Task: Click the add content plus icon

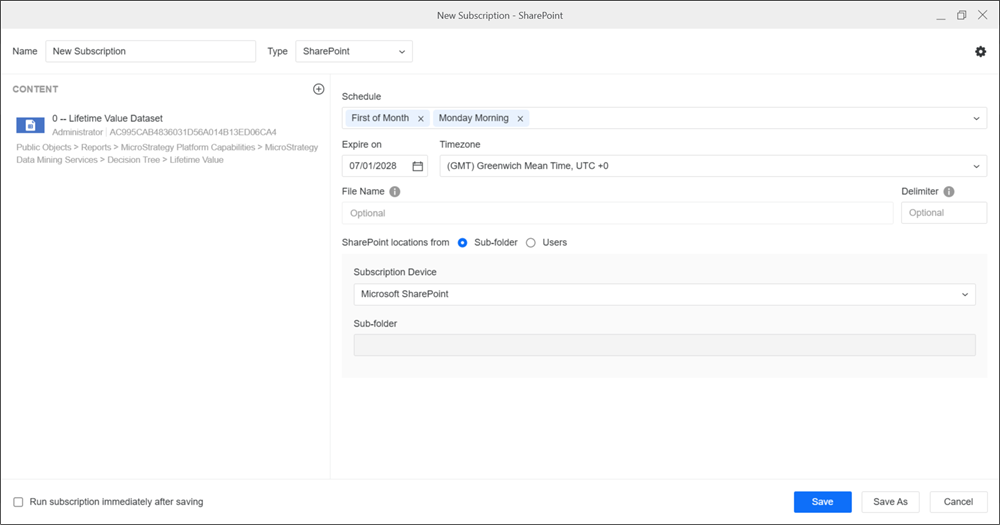Action: [x=319, y=89]
